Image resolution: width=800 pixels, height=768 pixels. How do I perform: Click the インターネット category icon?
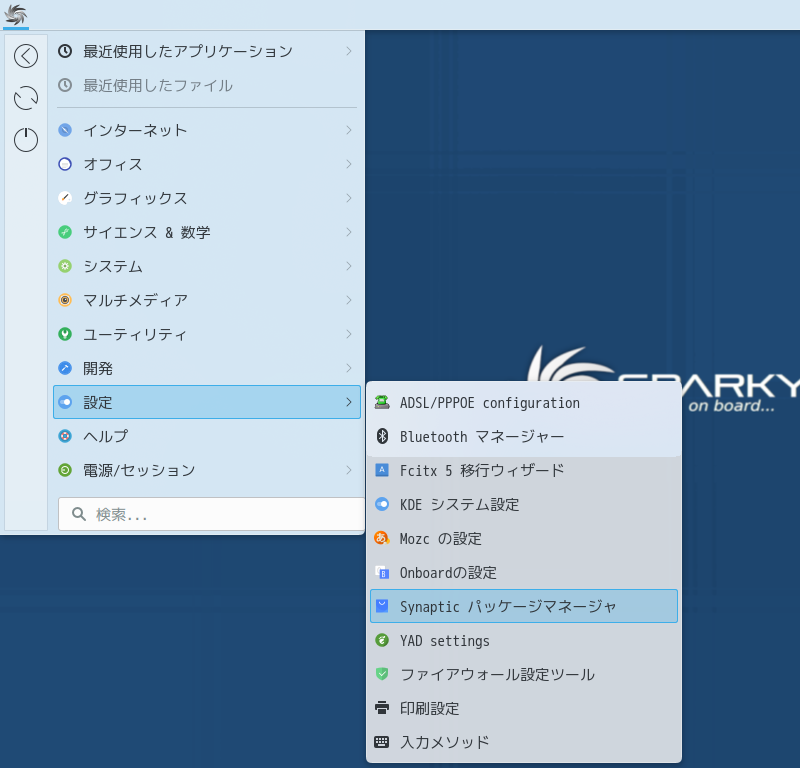pos(65,130)
